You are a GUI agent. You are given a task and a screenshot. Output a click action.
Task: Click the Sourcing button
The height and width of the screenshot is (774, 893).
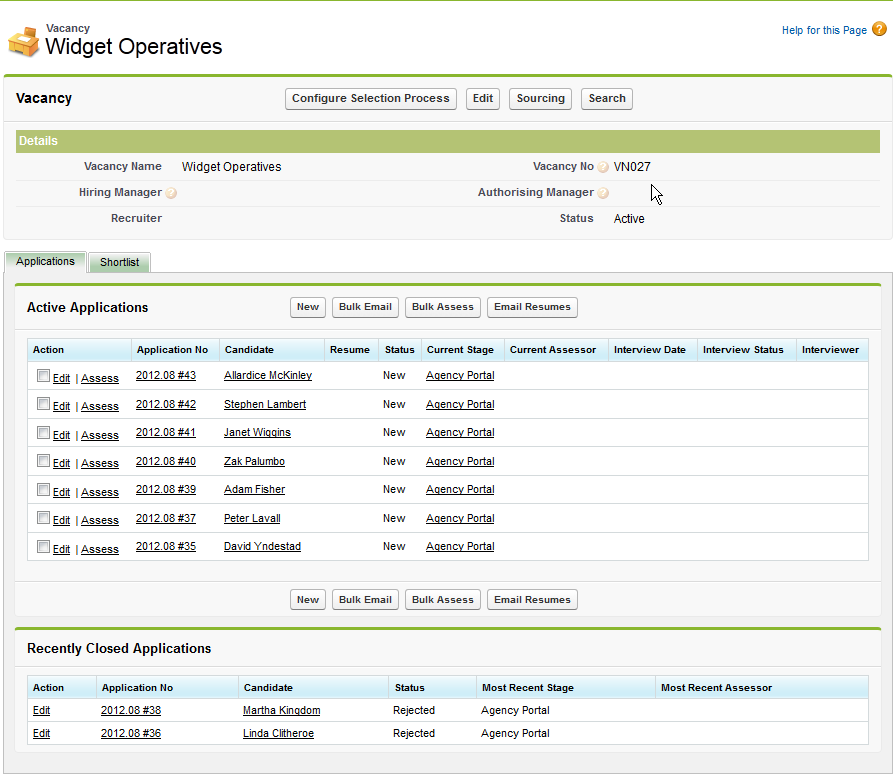[x=540, y=99]
